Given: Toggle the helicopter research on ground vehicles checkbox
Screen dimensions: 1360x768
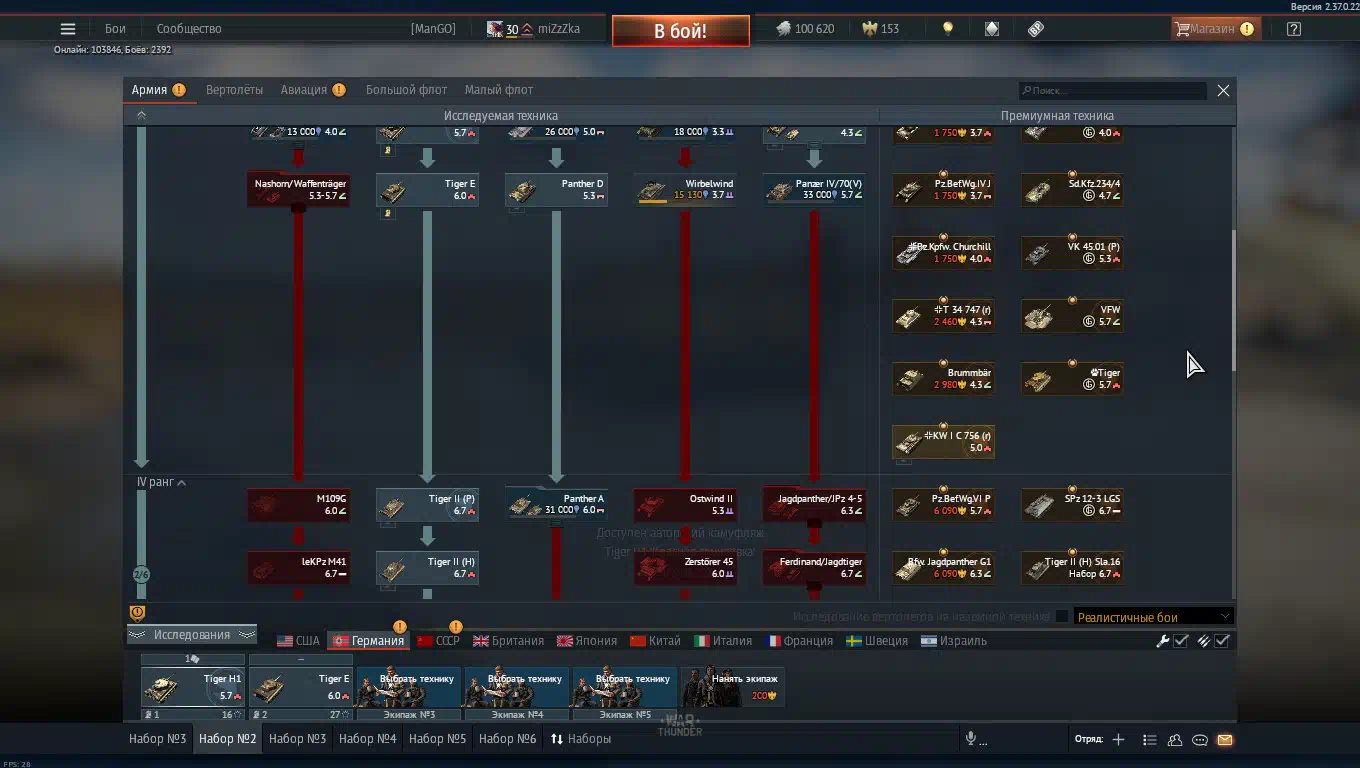Looking at the screenshot, I should [1062, 617].
